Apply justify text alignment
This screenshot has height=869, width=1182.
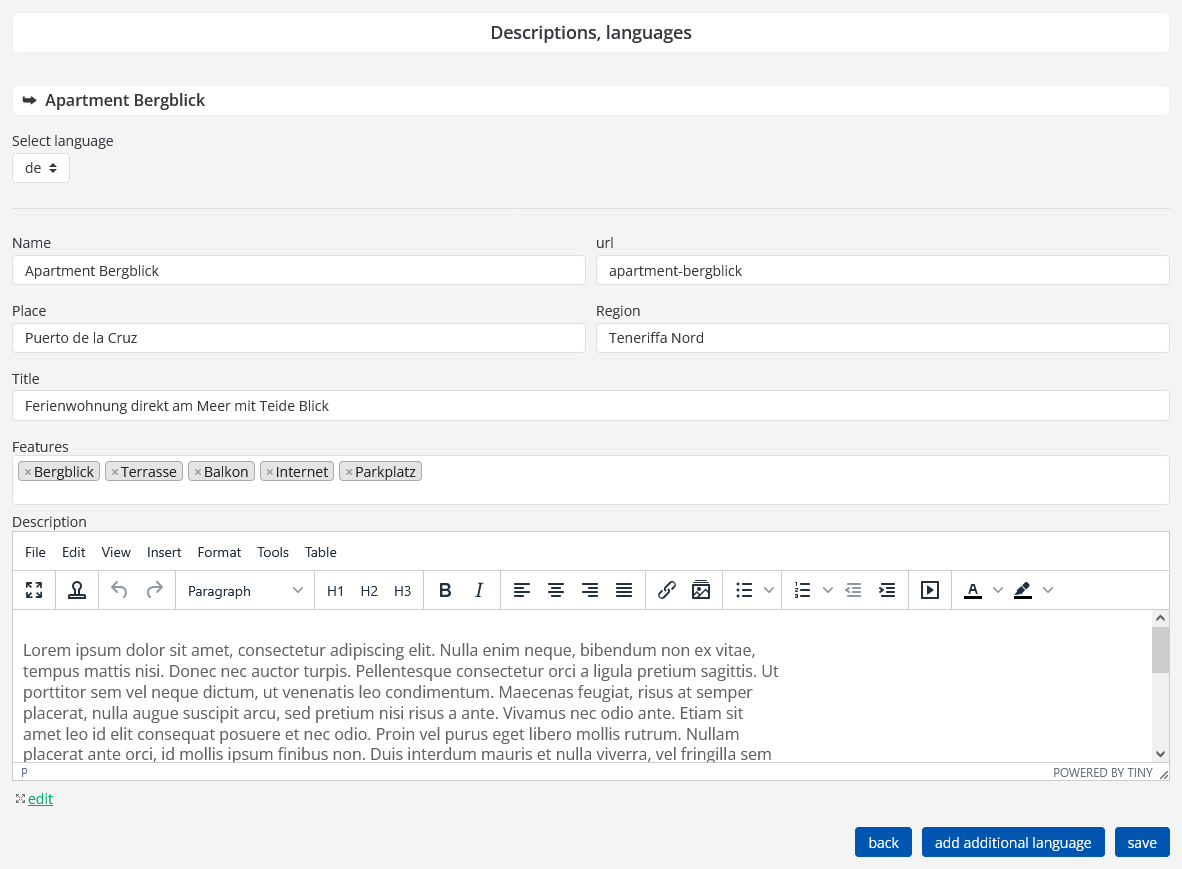pyautogui.click(x=624, y=590)
